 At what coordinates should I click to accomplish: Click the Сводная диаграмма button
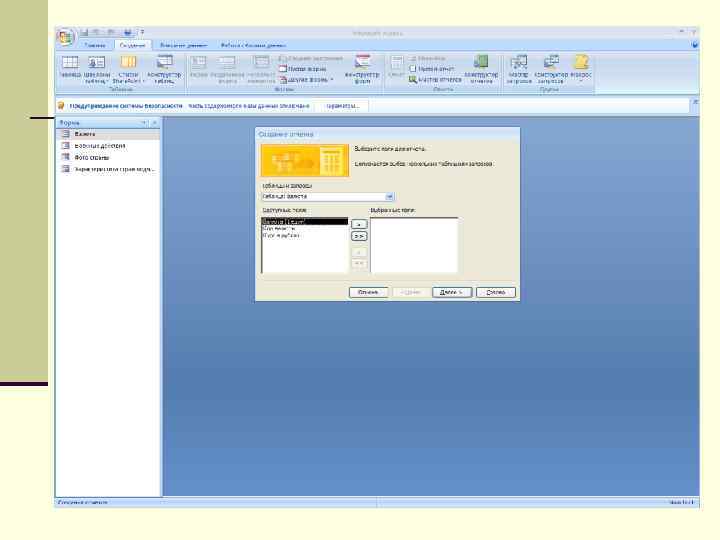[311, 59]
